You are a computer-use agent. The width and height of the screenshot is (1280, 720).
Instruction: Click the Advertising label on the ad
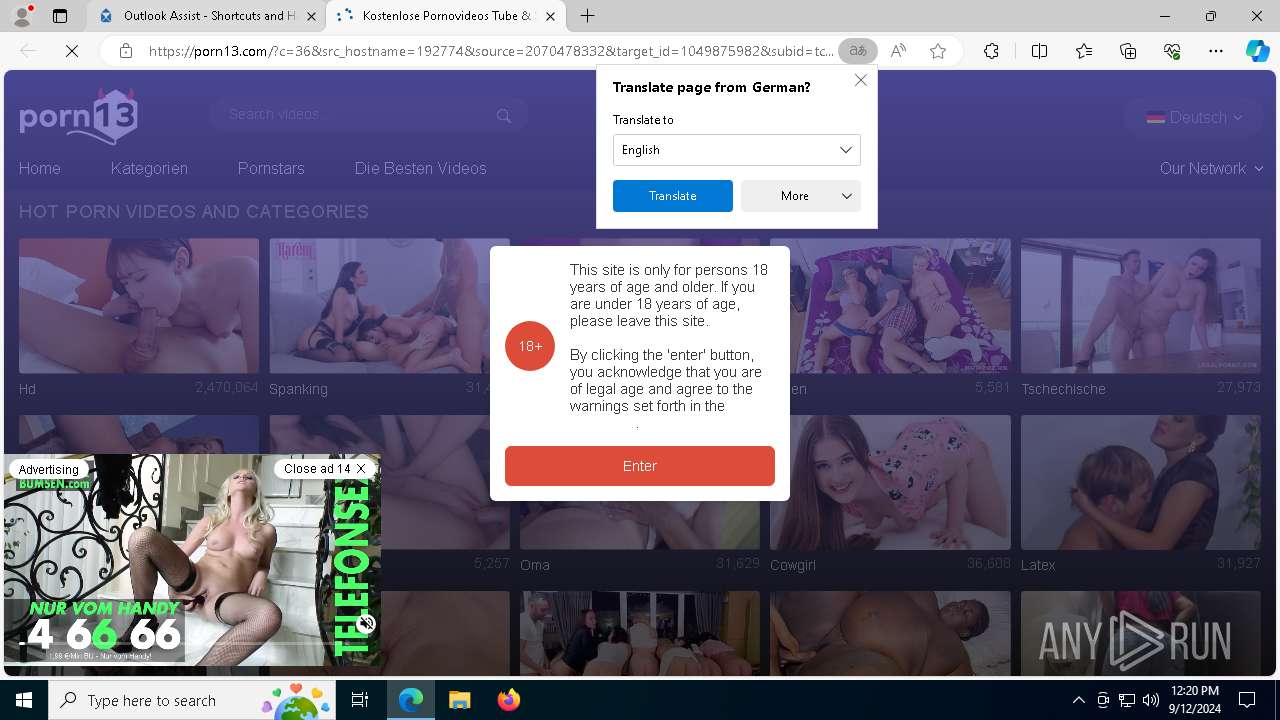coord(48,469)
